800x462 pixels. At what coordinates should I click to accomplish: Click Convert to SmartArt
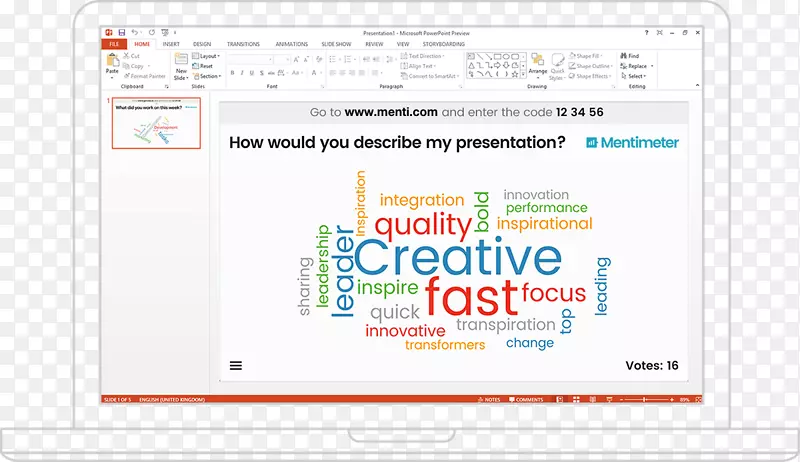pyautogui.click(x=430, y=76)
